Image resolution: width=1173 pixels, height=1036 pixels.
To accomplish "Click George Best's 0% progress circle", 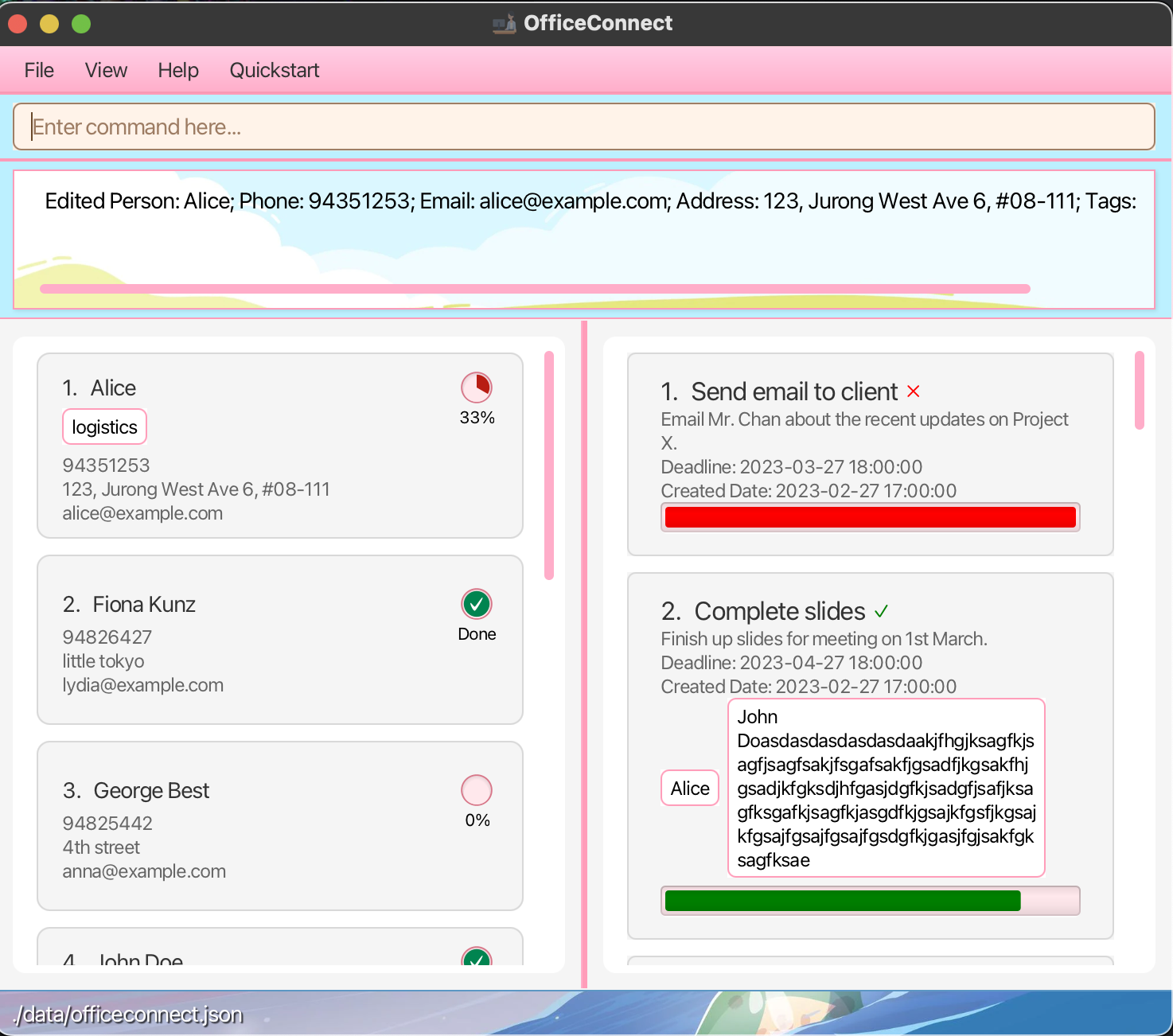I will click(x=477, y=790).
